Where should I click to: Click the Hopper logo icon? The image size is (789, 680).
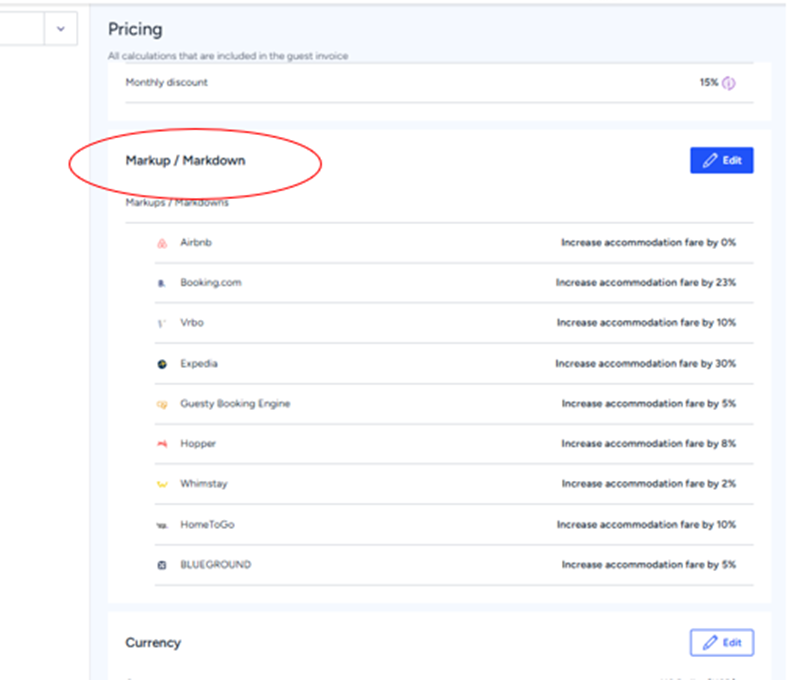(162, 444)
